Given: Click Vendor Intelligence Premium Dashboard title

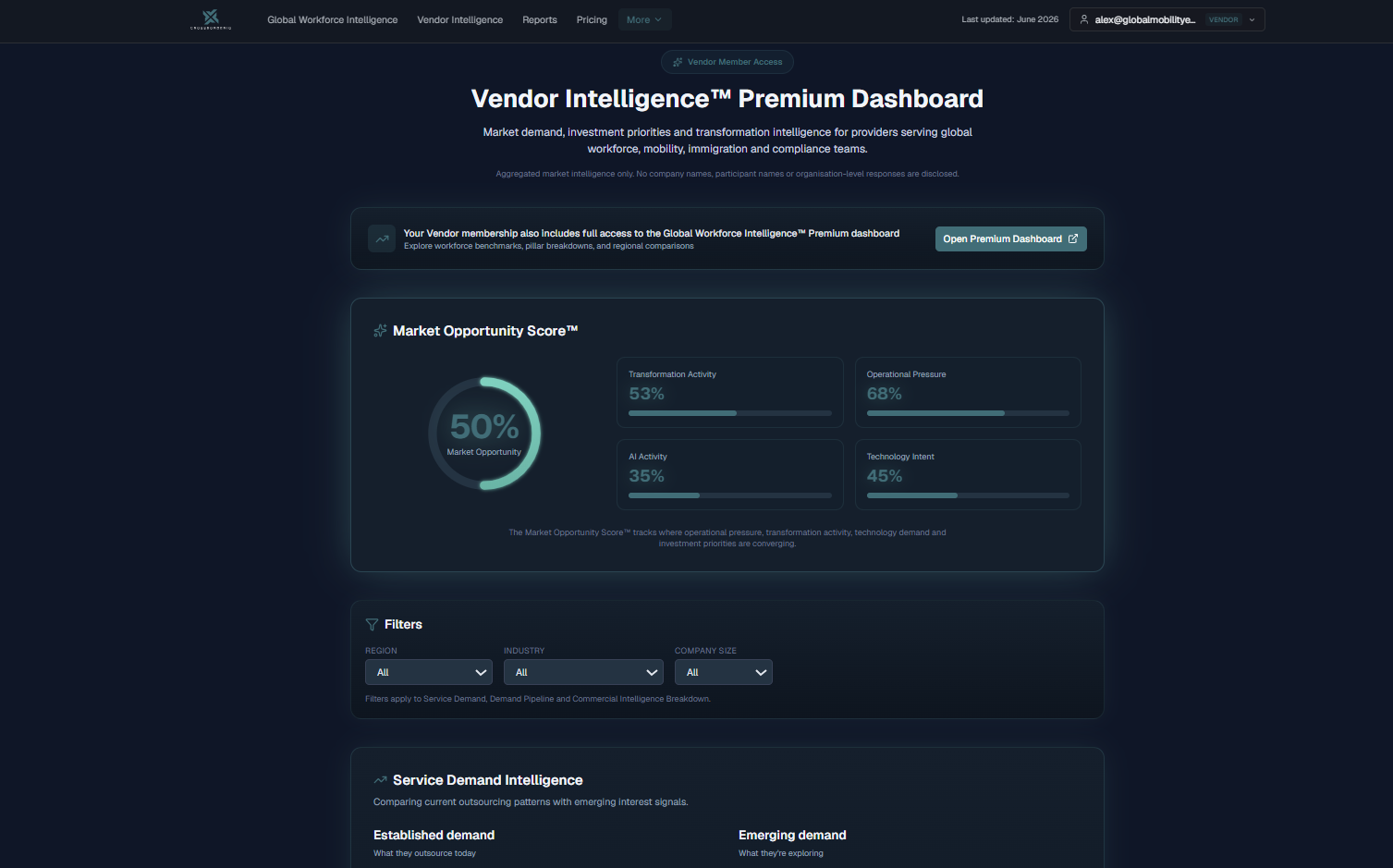Looking at the screenshot, I should tap(727, 99).
